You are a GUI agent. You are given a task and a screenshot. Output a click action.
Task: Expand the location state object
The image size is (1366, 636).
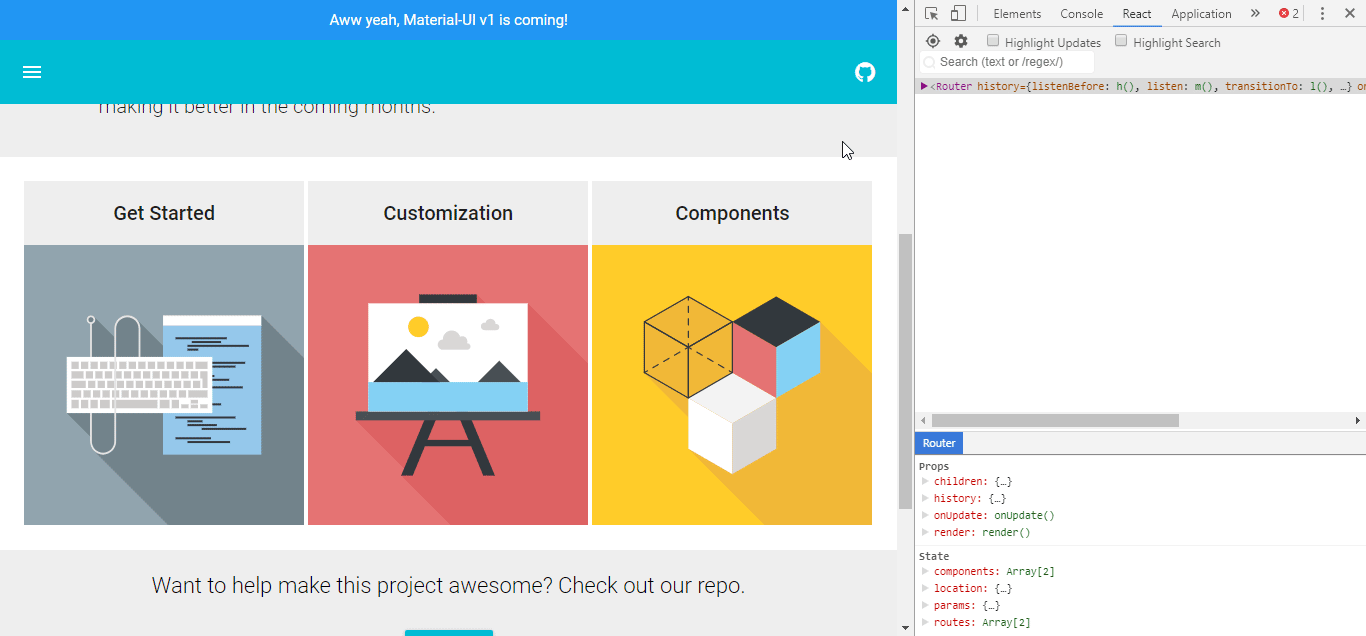[x=925, y=589]
